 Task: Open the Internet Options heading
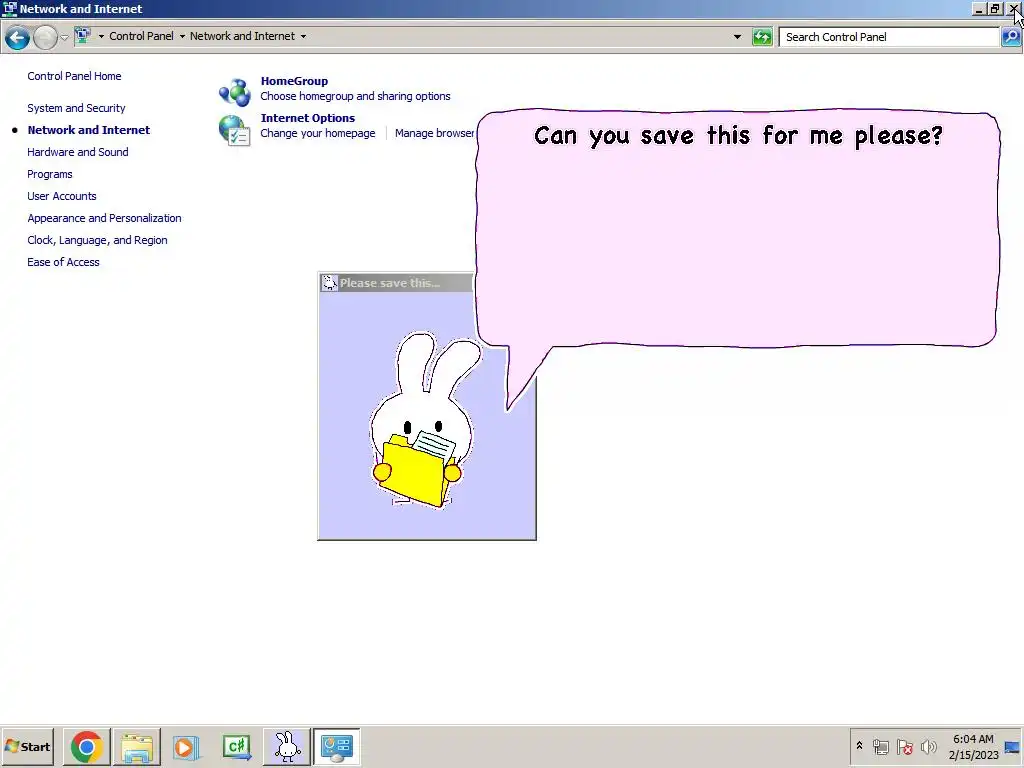click(x=308, y=118)
